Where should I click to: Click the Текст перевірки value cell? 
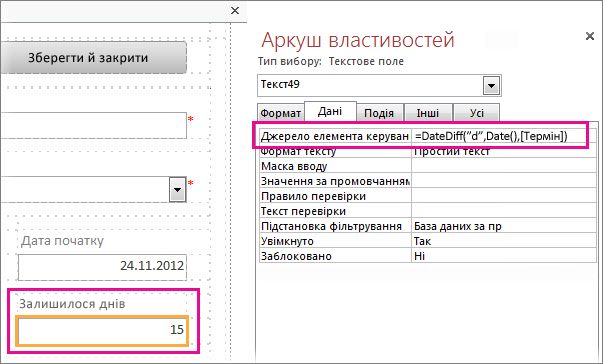tap(504, 211)
